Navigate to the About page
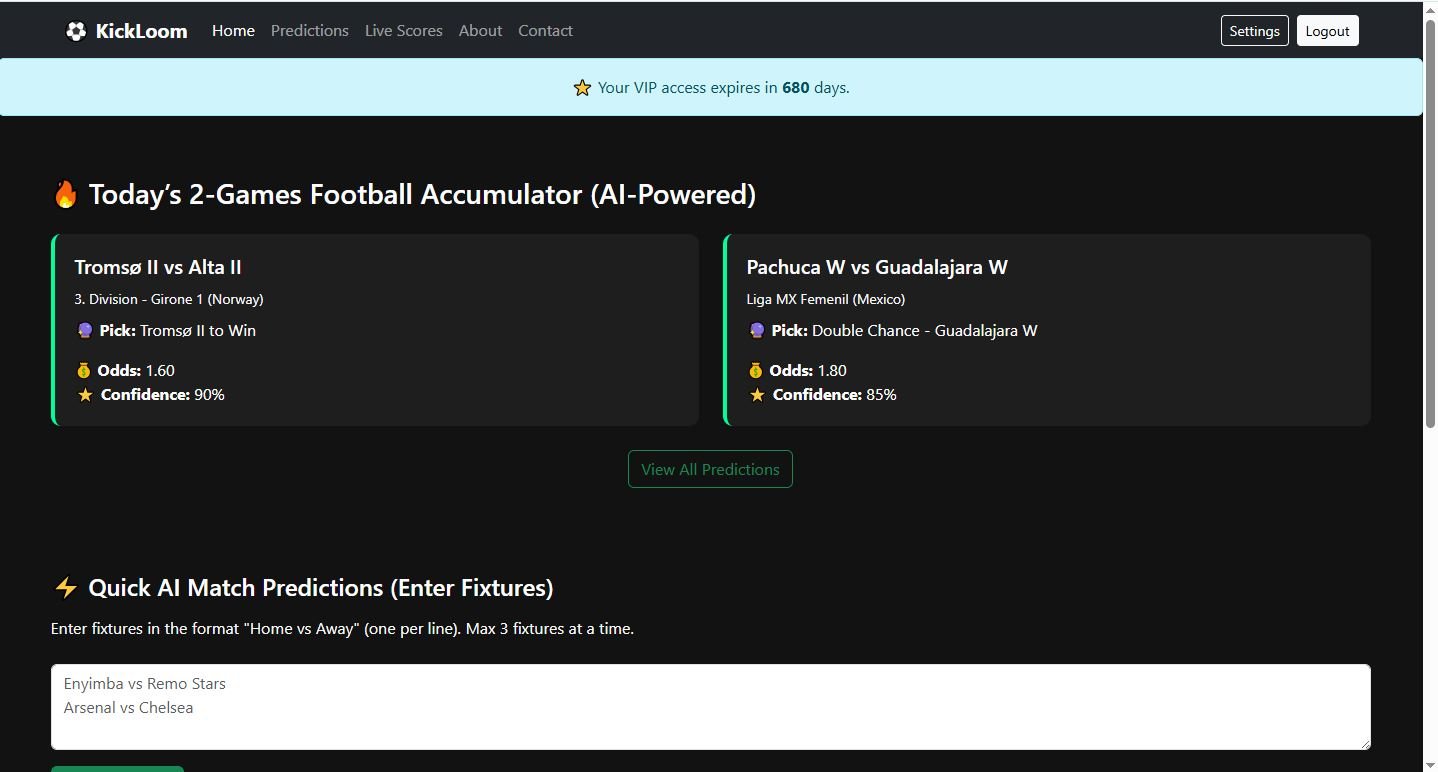 (480, 31)
